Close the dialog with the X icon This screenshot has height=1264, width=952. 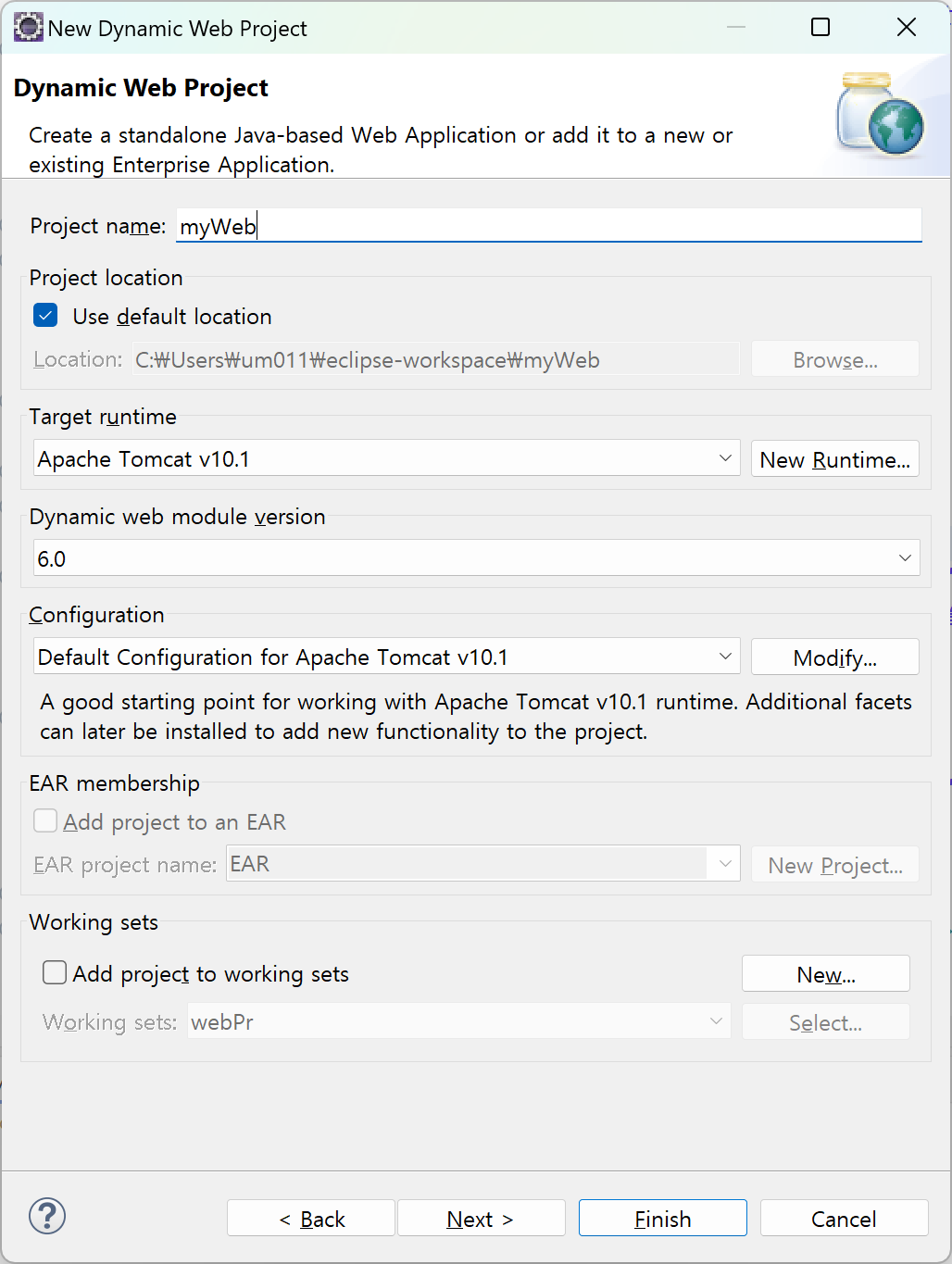point(907,28)
